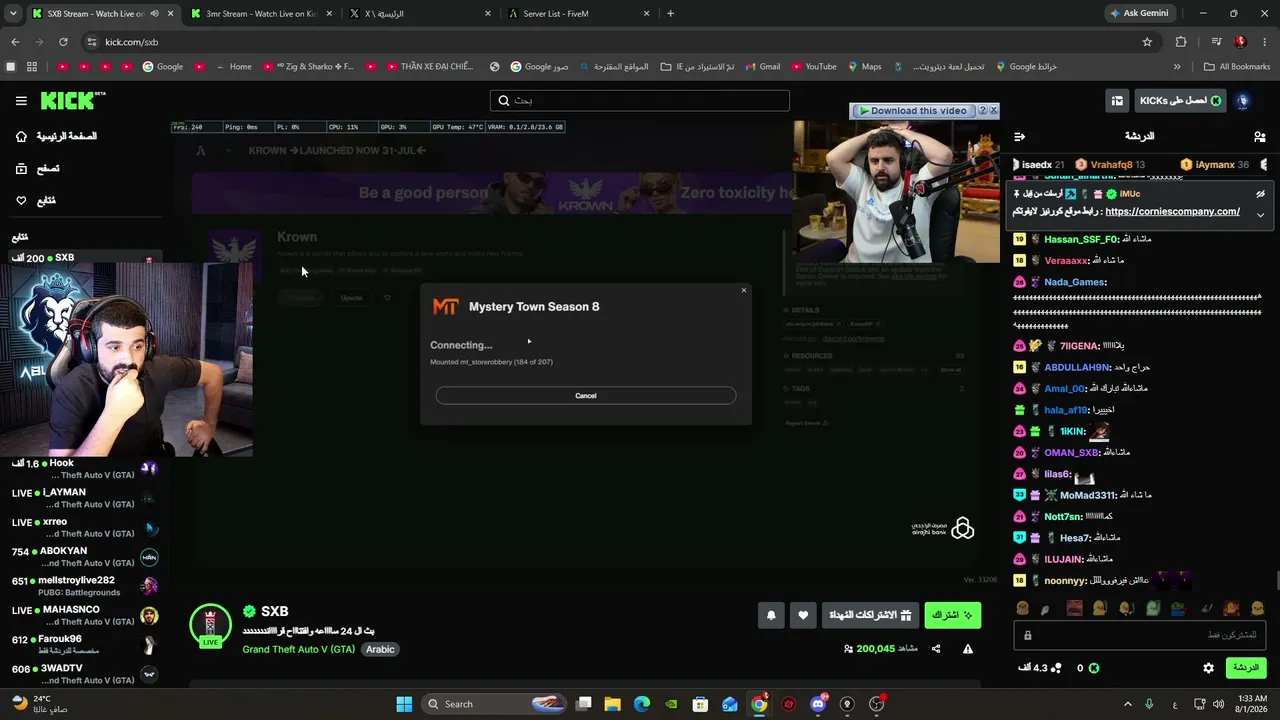Switch to the X browser tab
Viewport: 1280px width, 720px height.
pos(420,14)
